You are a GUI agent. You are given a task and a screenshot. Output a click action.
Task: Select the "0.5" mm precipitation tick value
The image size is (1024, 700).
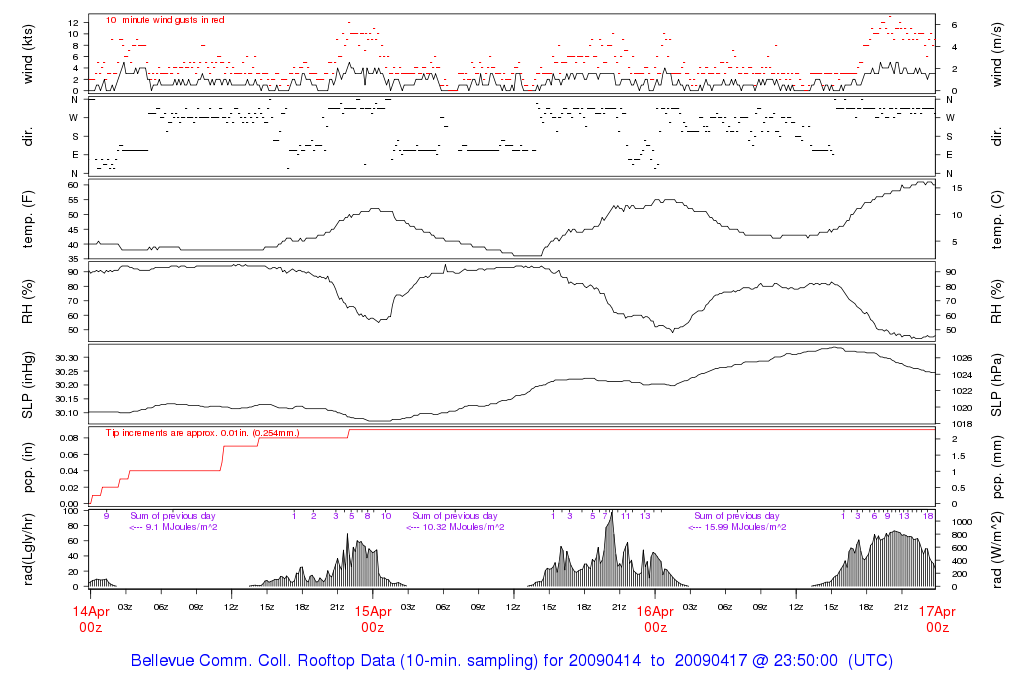coord(959,488)
